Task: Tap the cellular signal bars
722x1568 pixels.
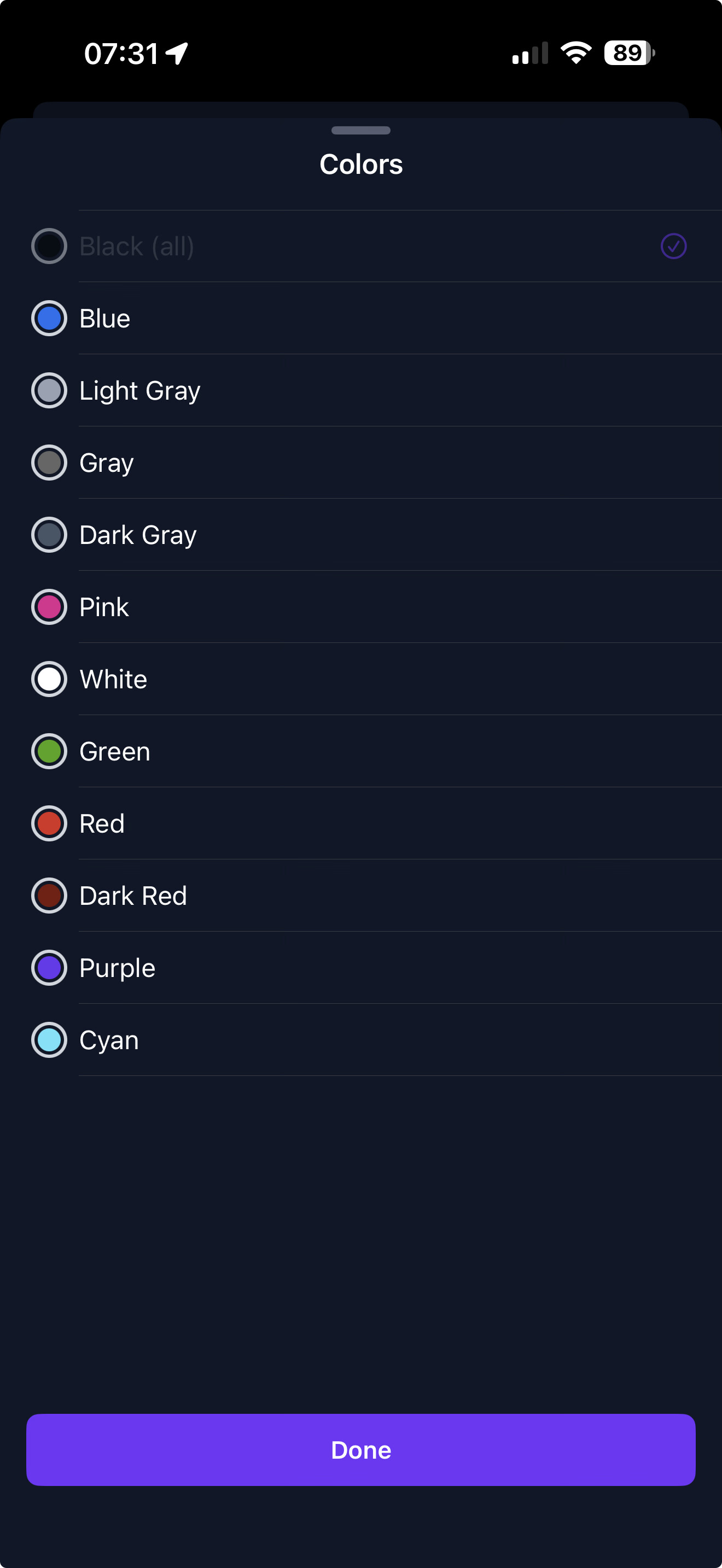Action: 529,54
